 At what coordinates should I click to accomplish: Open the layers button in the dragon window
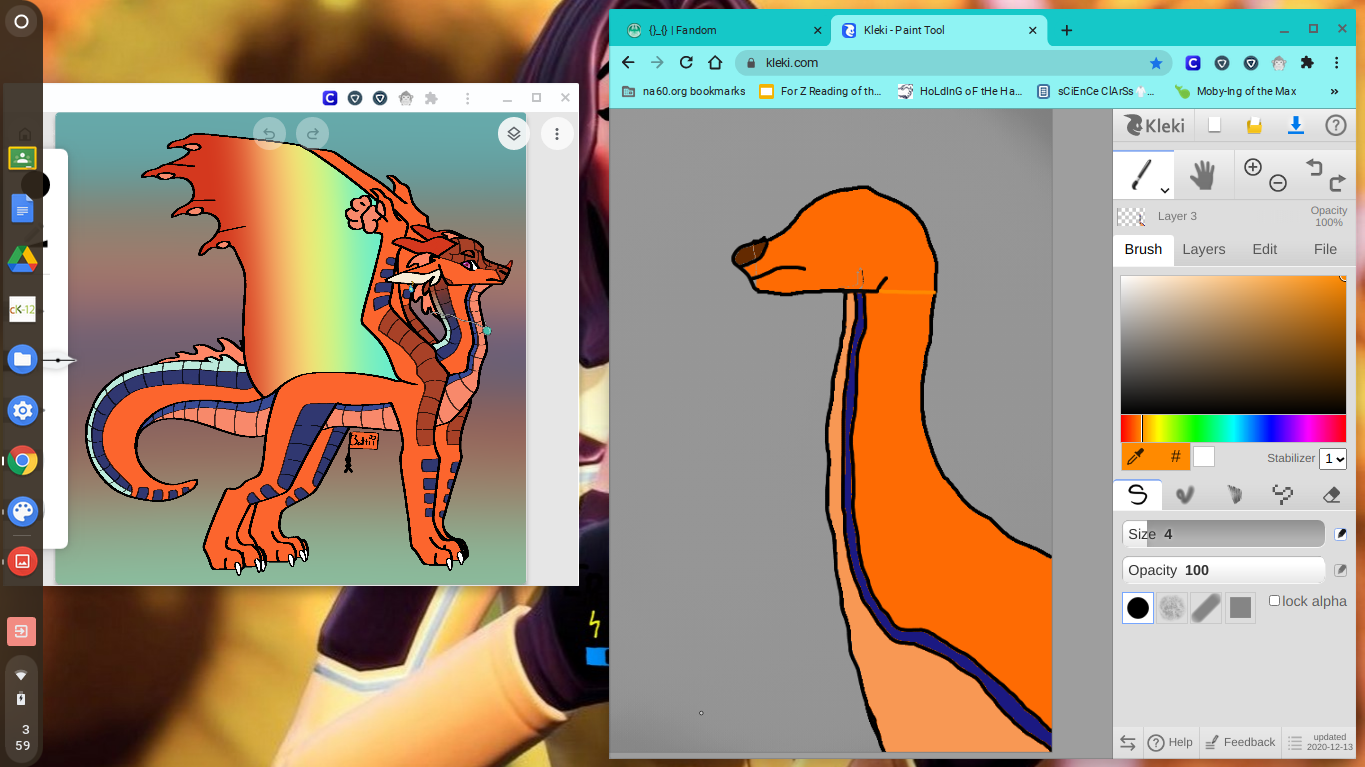coord(513,134)
